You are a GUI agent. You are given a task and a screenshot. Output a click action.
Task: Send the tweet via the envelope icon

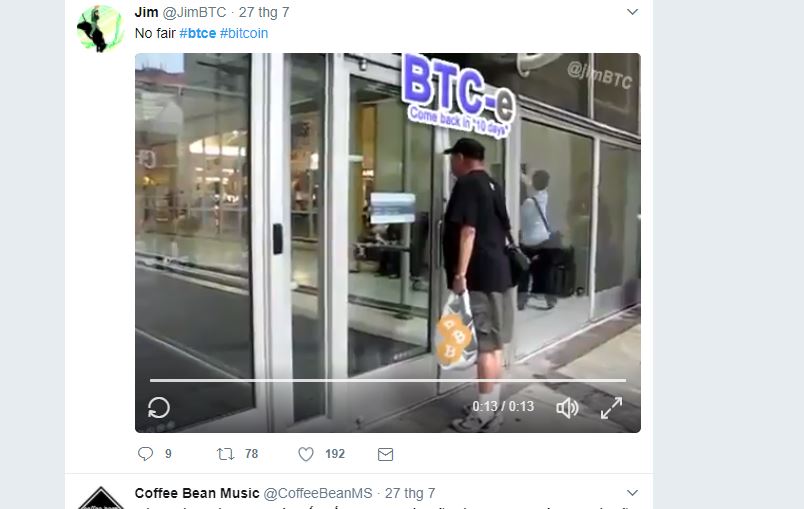pyautogui.click(x=386, y=454)
